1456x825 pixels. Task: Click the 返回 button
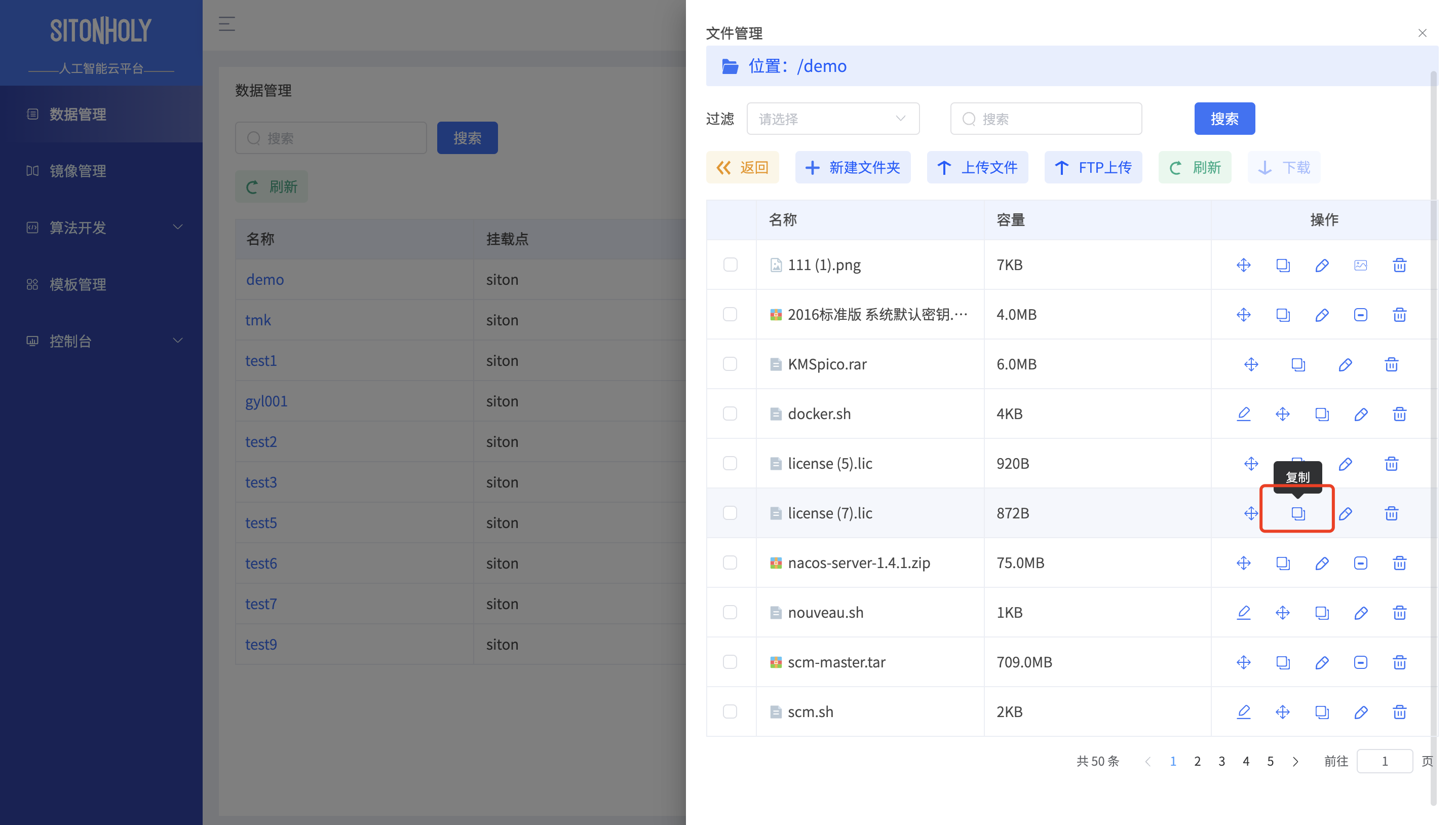click(743, 168)
